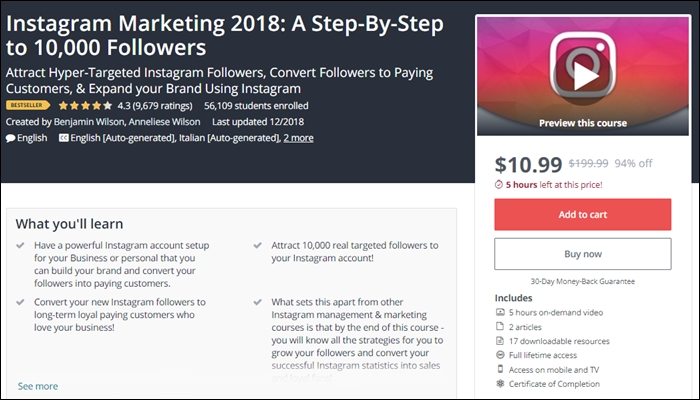Click the 'Preview this course' label
700x400 pixels.
pos(583,123)
